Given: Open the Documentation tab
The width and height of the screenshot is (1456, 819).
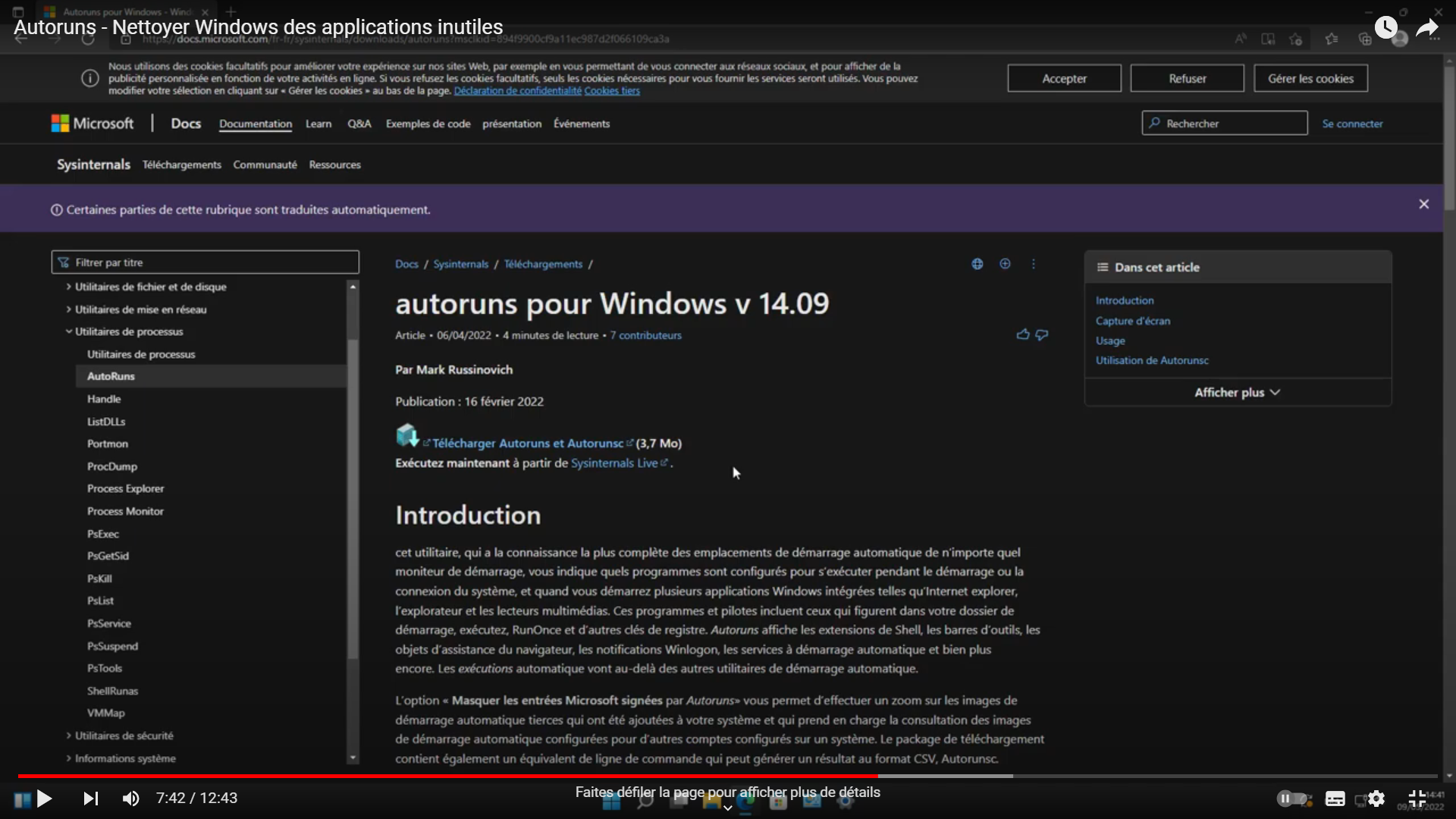Looking at the screenshot, I should pos(255,124).
